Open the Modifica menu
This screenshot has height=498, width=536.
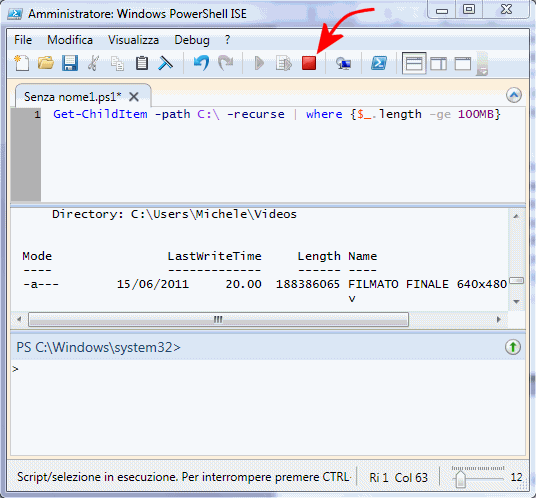pos(70,40)
